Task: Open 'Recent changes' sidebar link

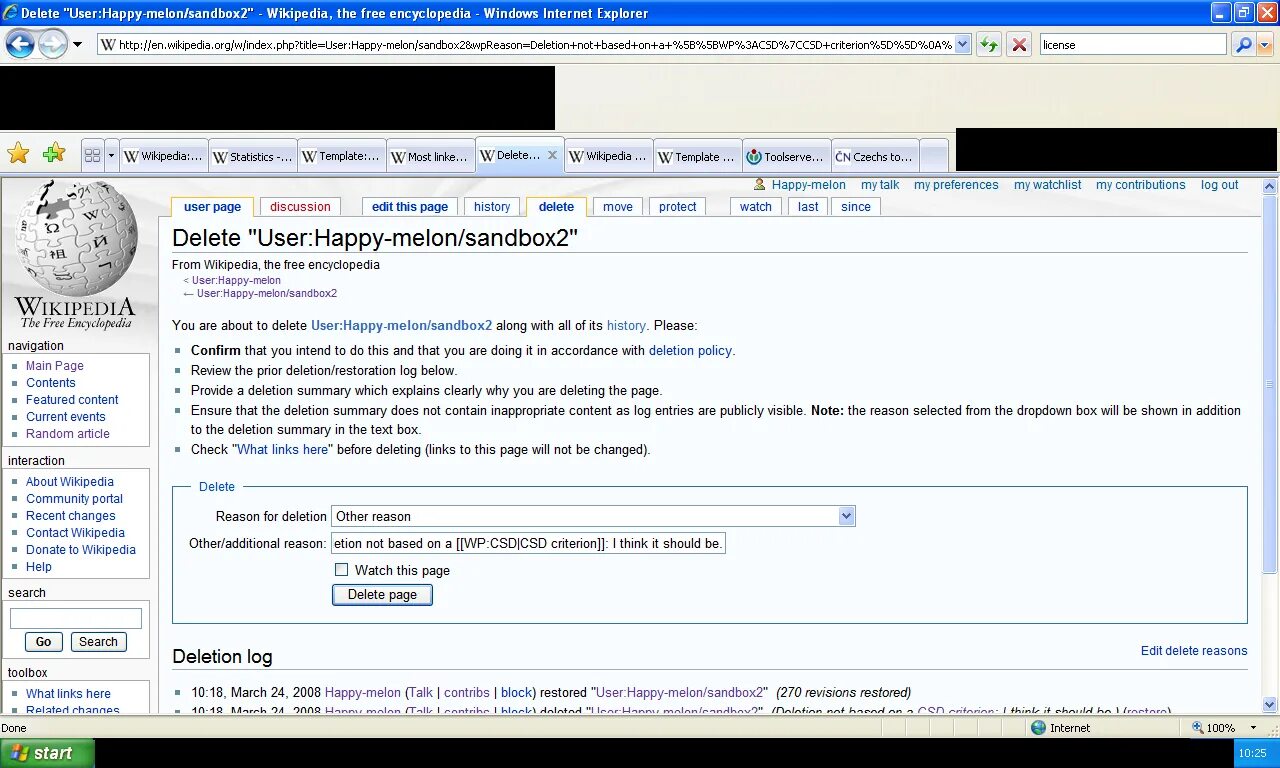Action: click(71, 516)
